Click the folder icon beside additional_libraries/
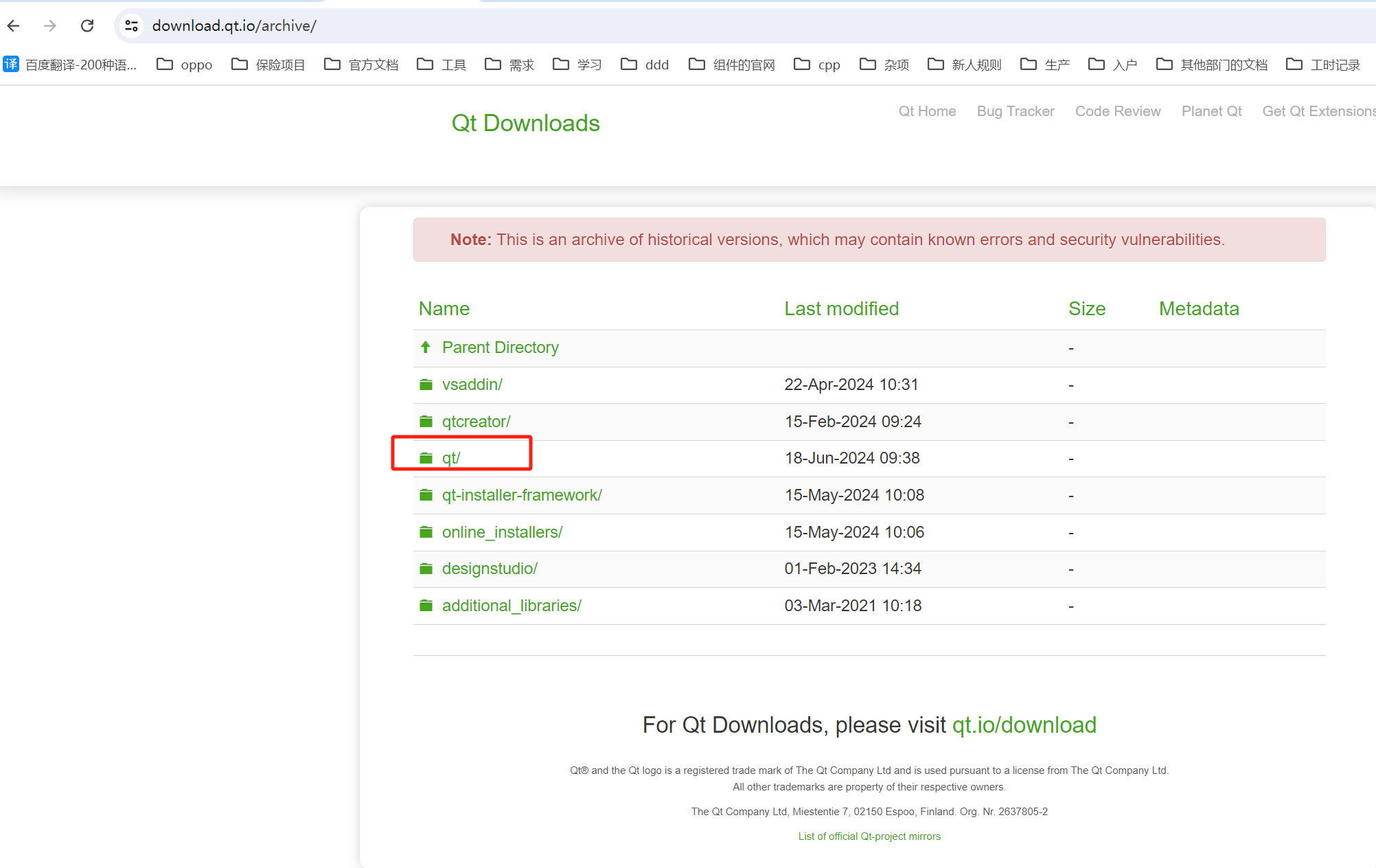 426,606
